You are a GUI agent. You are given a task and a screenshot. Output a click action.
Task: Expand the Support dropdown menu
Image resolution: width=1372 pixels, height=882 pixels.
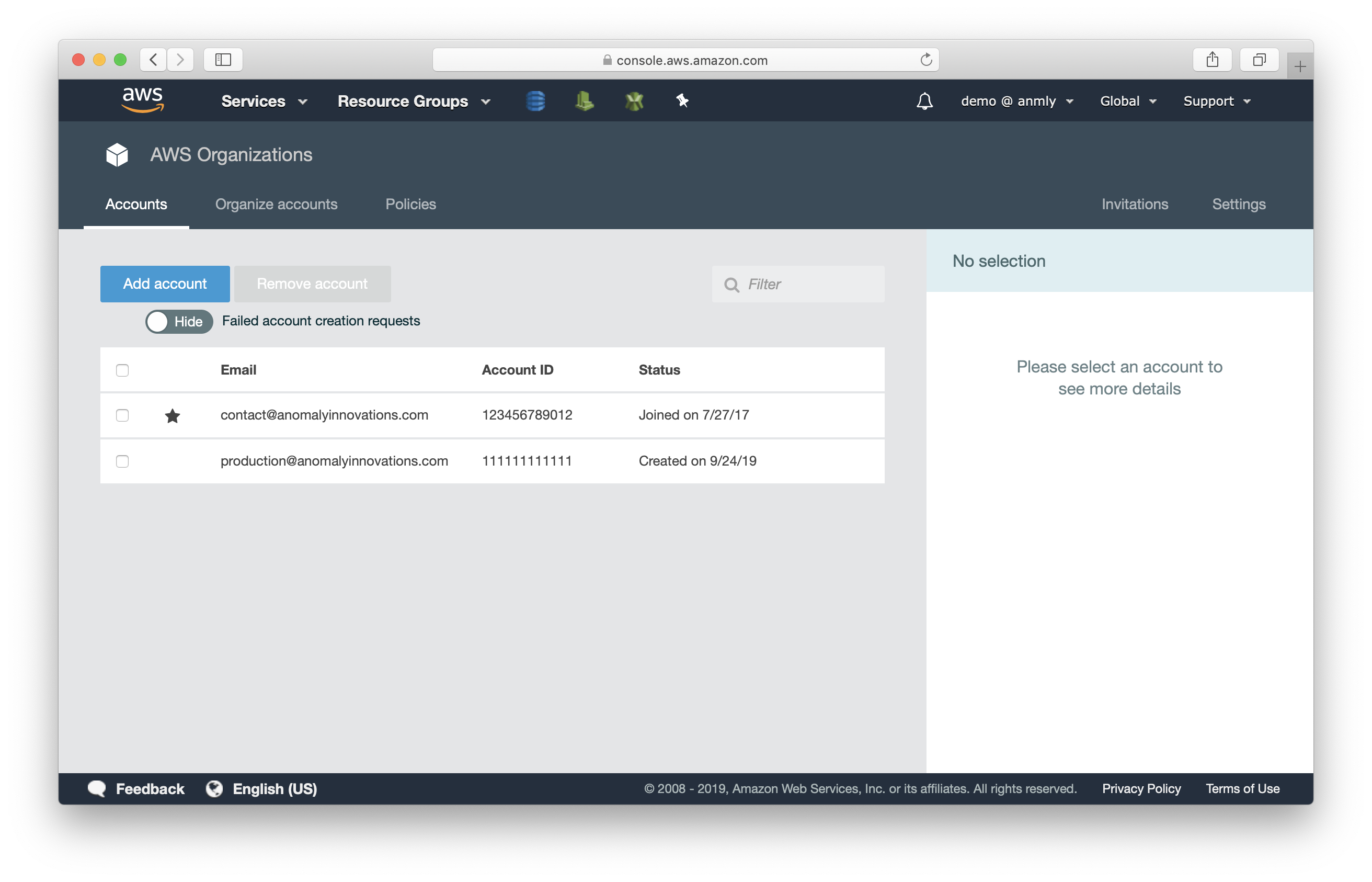[1216, 100]
